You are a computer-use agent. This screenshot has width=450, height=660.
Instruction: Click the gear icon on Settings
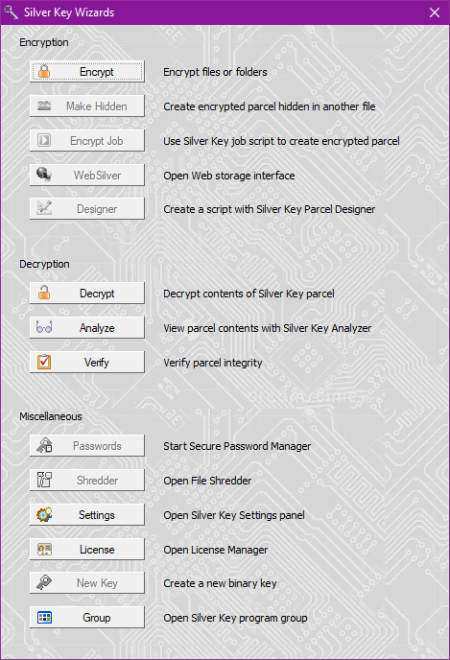tap(44, 514)
